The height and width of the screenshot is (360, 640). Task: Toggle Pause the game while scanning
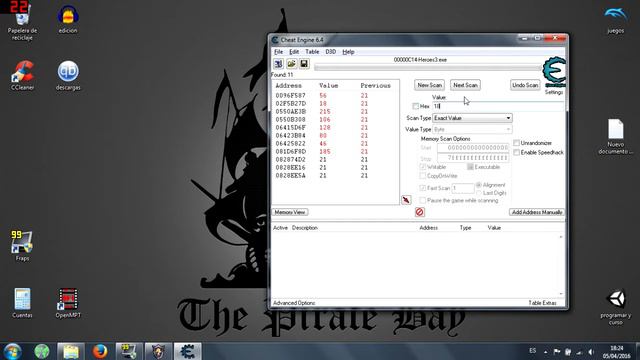[x=422, y=200]
